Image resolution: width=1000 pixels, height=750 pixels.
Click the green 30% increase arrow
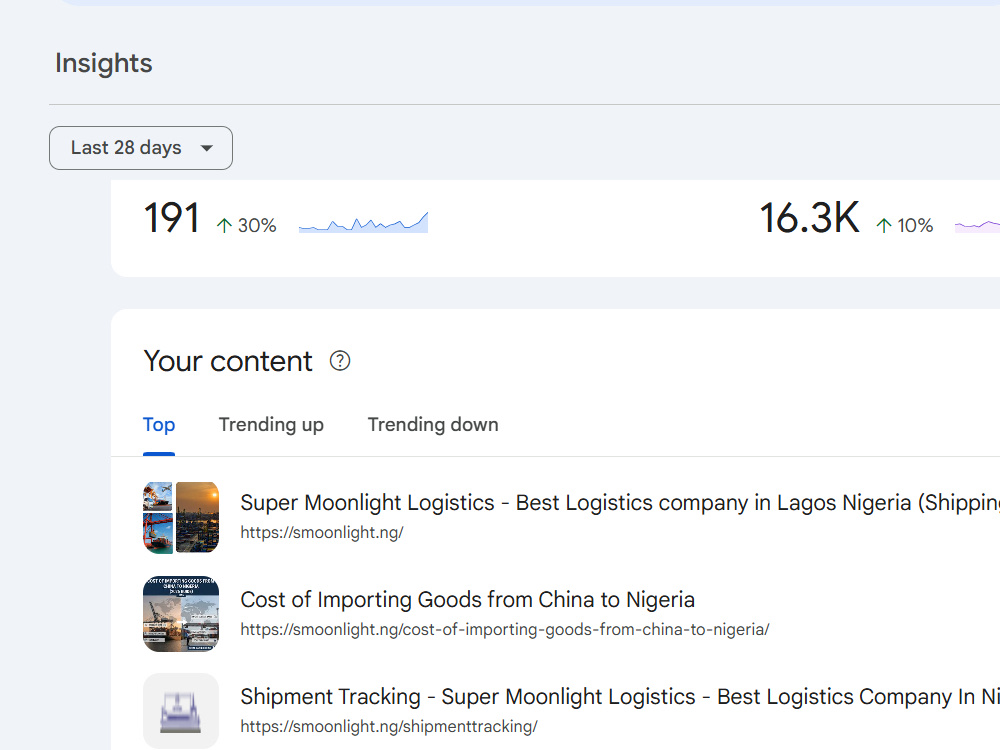point(224,225)
